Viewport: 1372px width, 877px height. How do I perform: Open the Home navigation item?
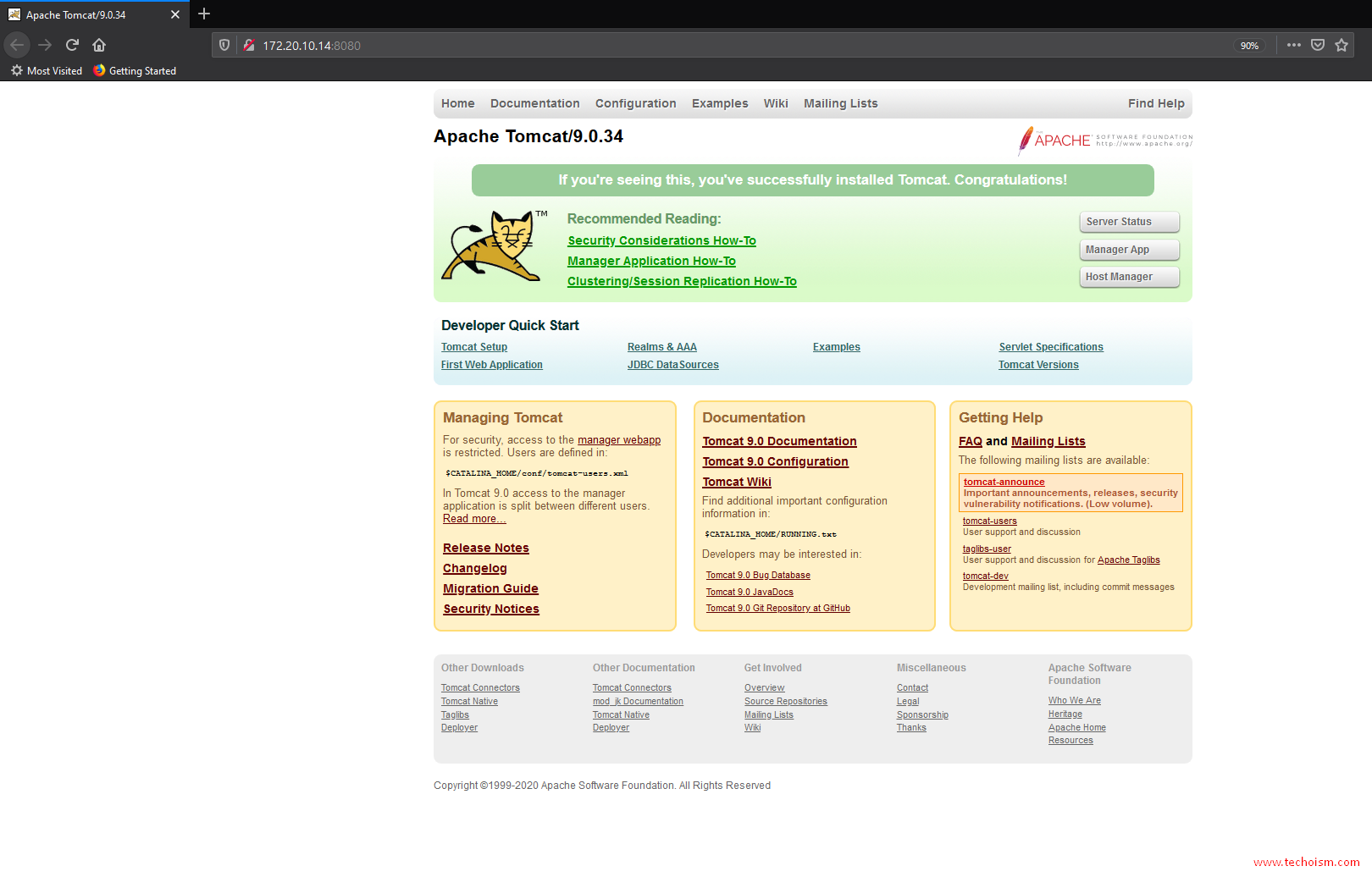[458, 103]
